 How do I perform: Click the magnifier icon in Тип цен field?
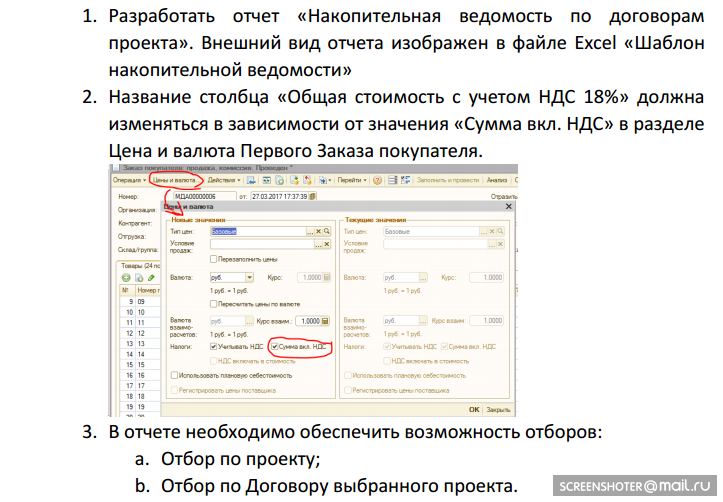[328, 230]
